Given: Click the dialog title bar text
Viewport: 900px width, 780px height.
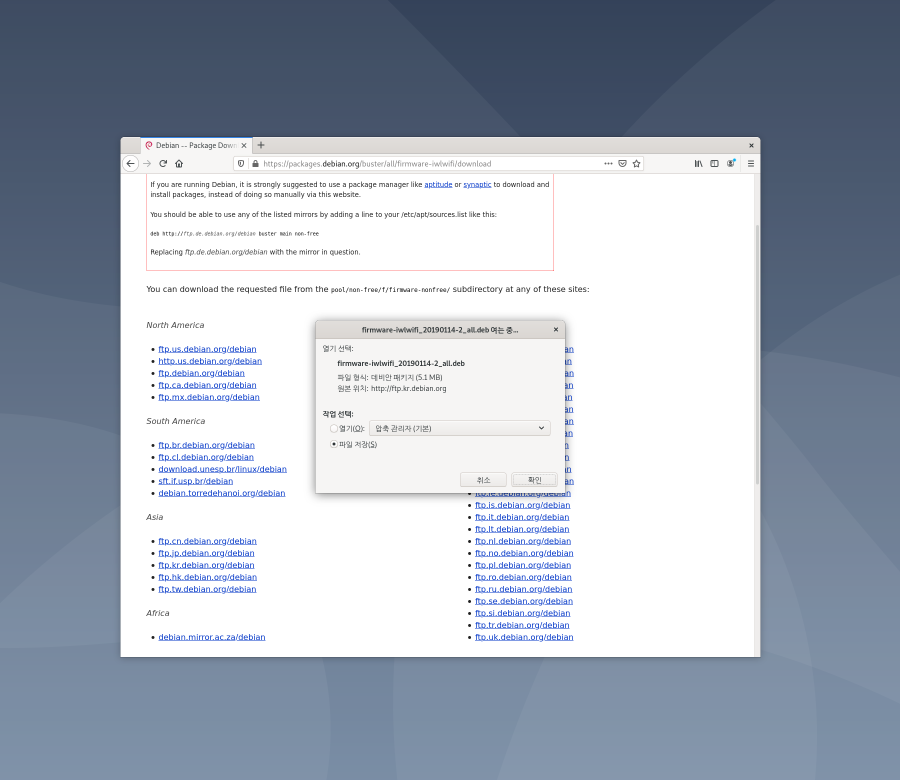Looking at the screenshot, I should pyautogui.click(x=440, y=330).
